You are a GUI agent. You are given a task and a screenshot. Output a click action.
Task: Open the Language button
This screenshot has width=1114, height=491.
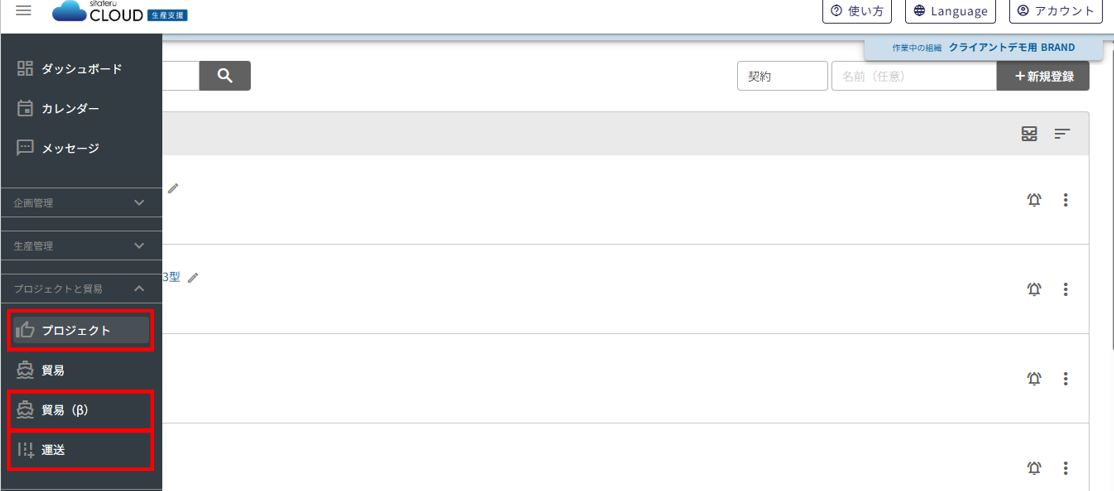[950, 11]
